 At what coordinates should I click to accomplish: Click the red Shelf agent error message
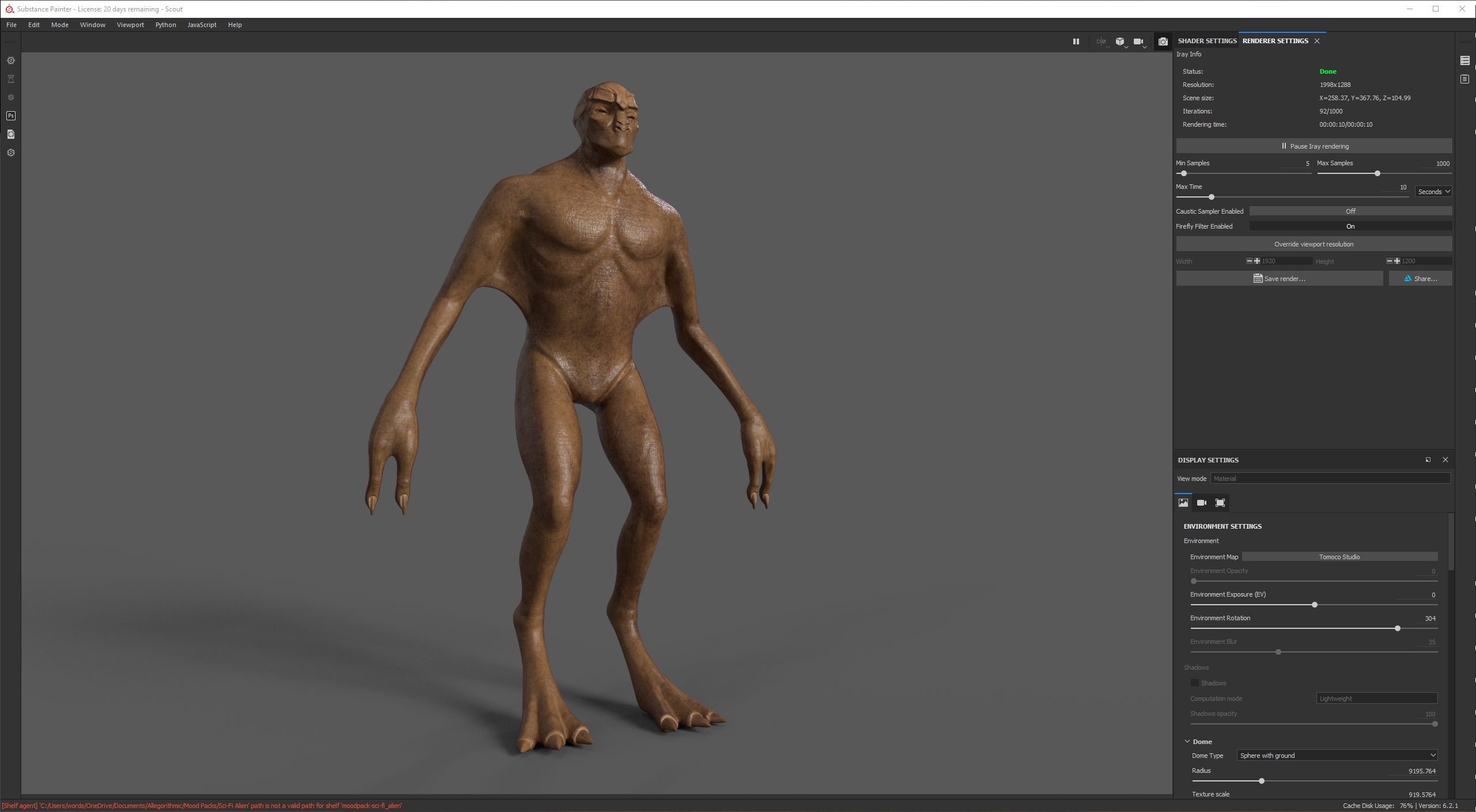[x=202, y=806]
